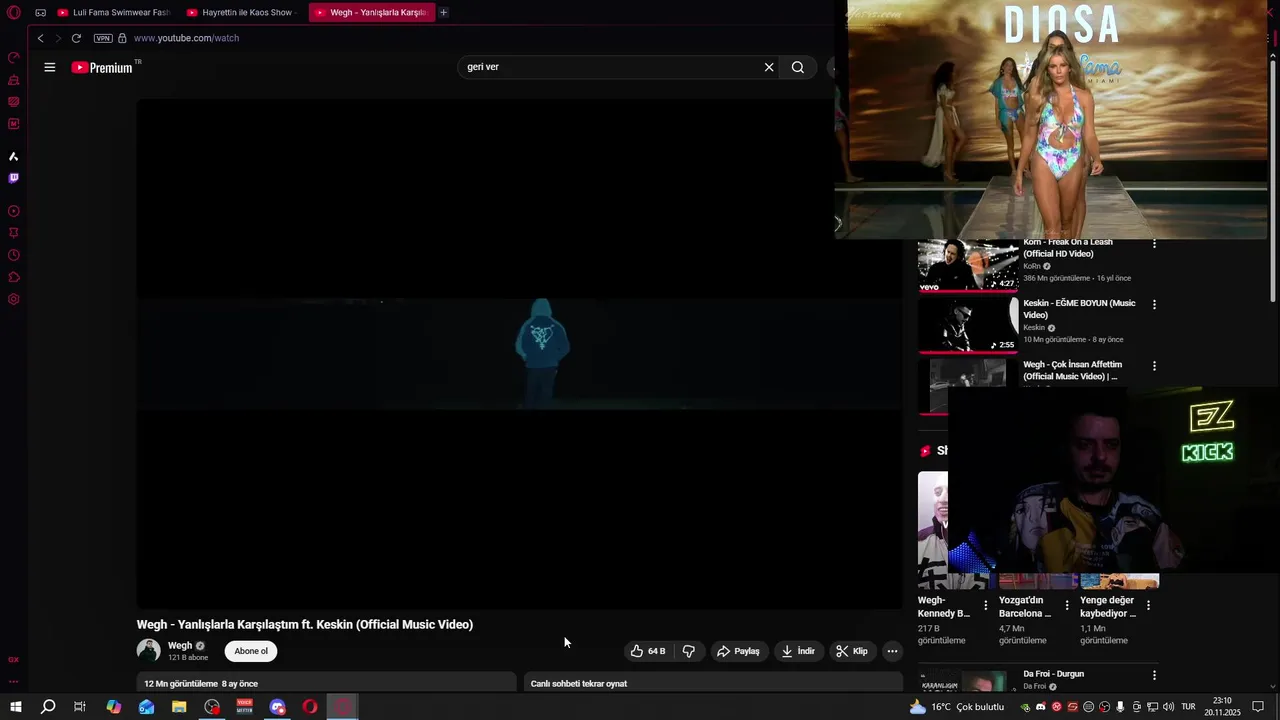Image resolution: width=1280 pixels, height=720 pixels.
Task: Open options menu for Da Froi - Durgun
Action: tap(1154, 675)
